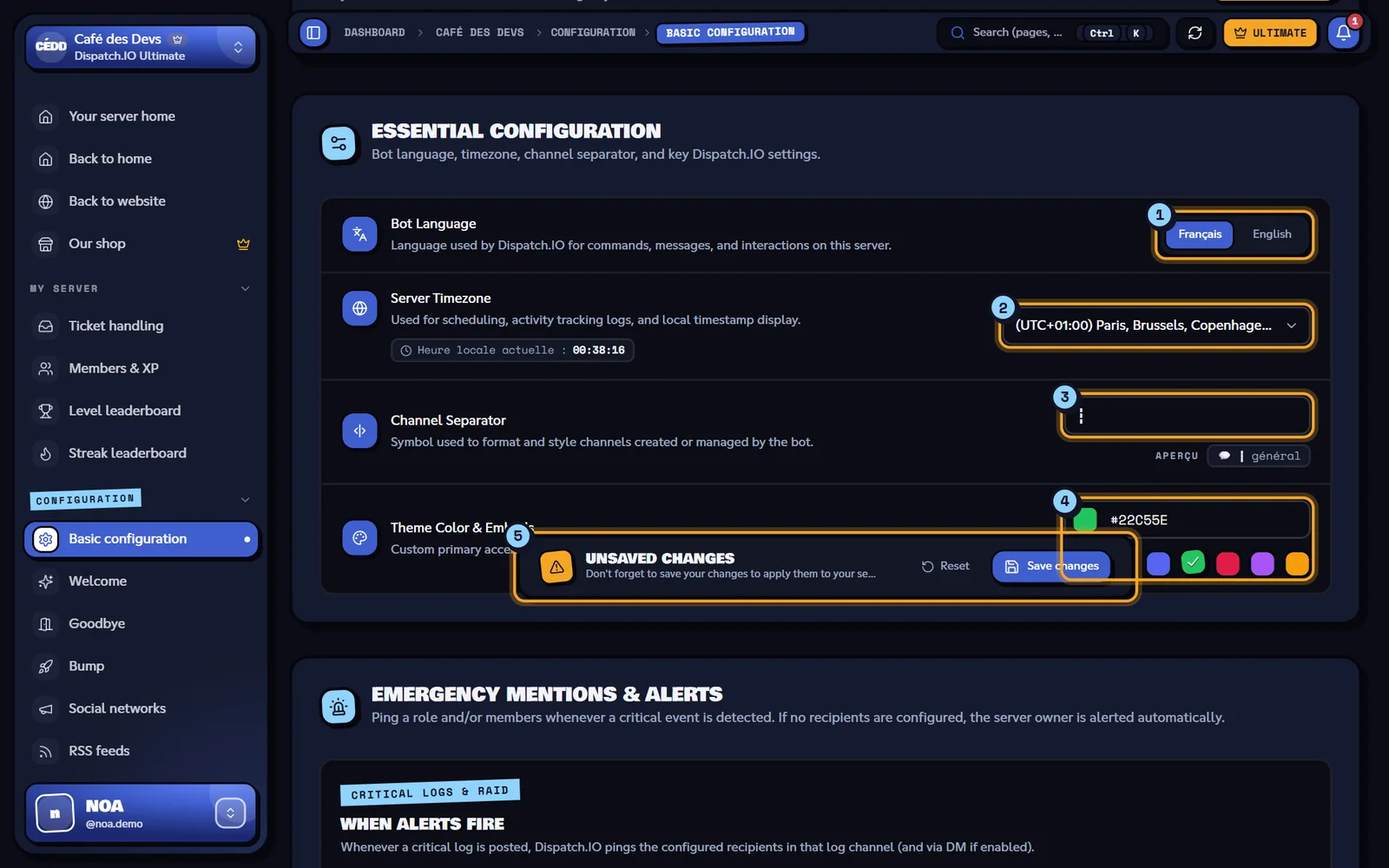Click the Theme Color palette icon
Viewport: 1389px width, 868px height.
[x=359, y=538]
